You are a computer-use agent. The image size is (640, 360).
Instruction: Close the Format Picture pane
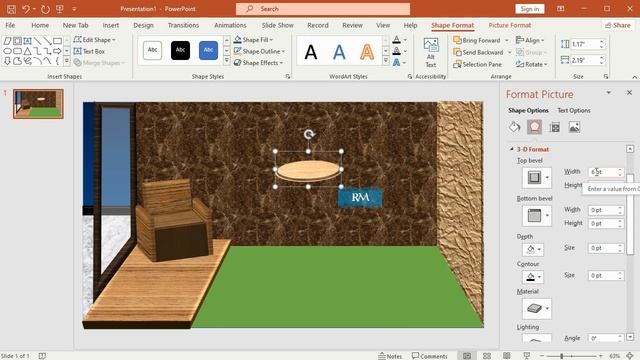click(629, 93)
